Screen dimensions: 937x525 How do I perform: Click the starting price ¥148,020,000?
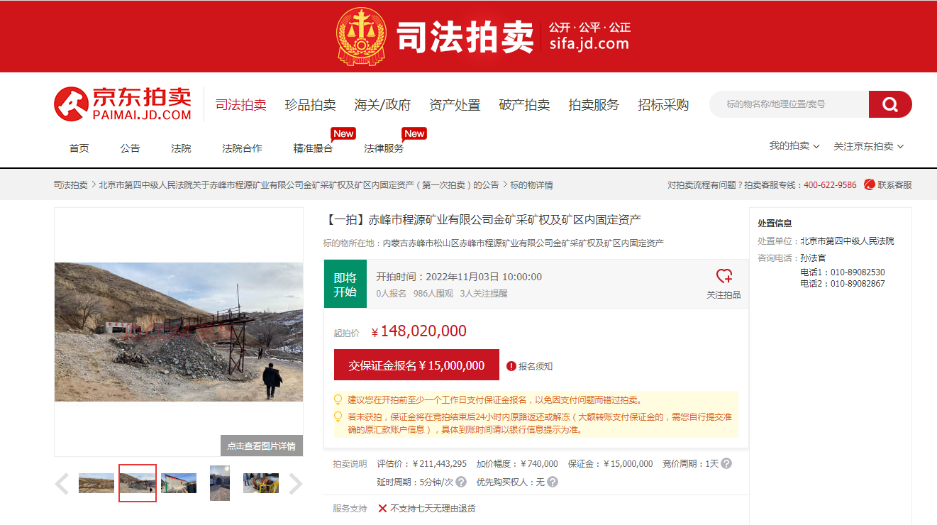pos(418,331)
